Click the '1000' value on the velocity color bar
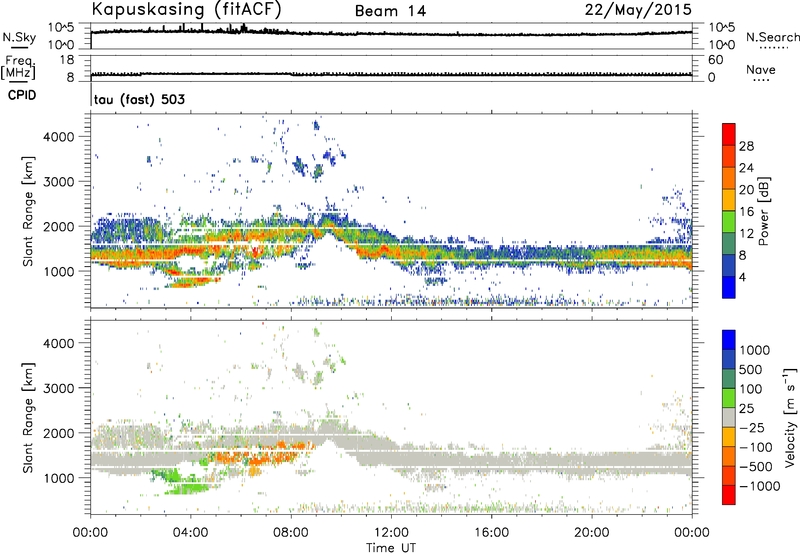 point(755,350)
